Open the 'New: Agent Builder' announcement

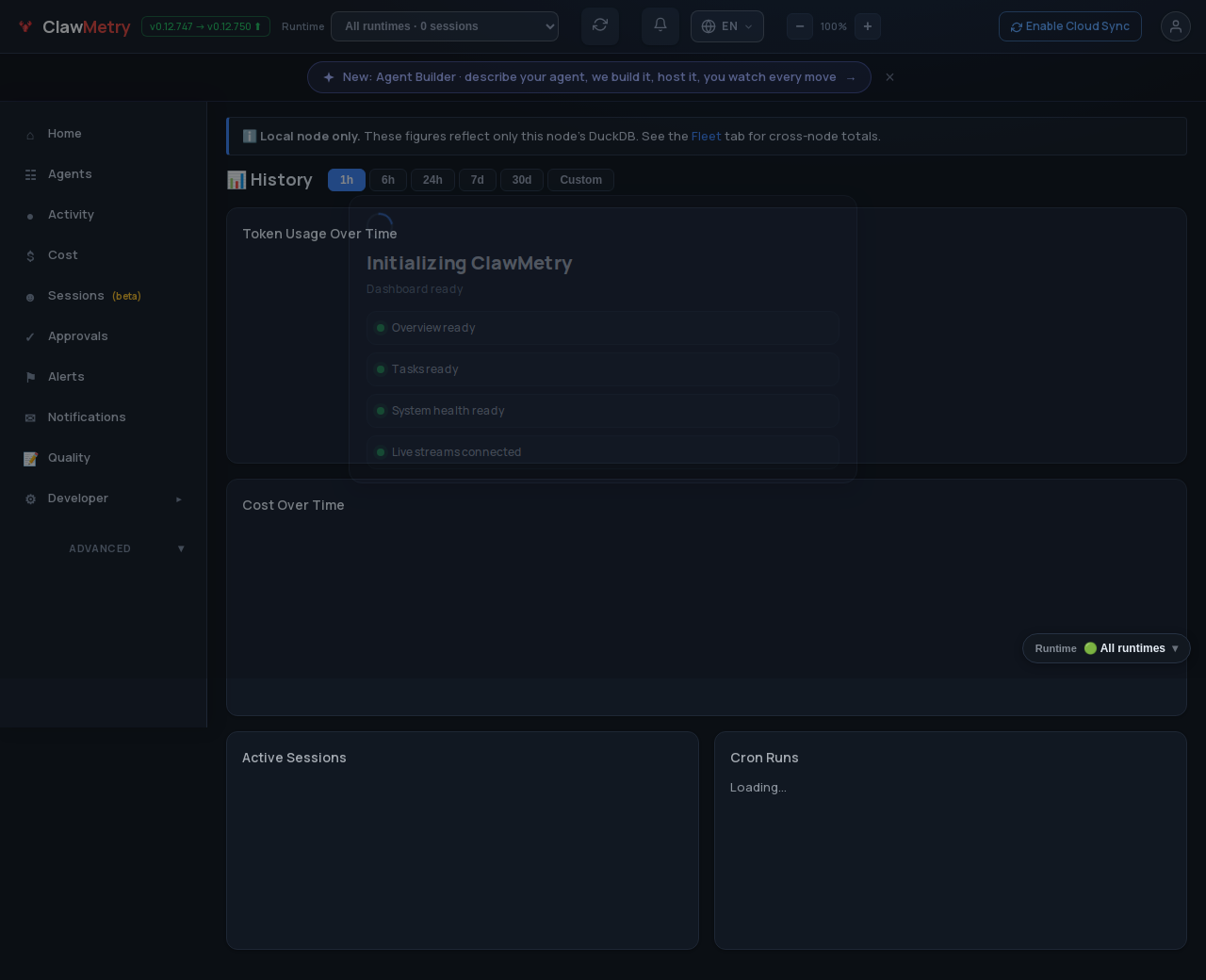(x=589, y=77)
